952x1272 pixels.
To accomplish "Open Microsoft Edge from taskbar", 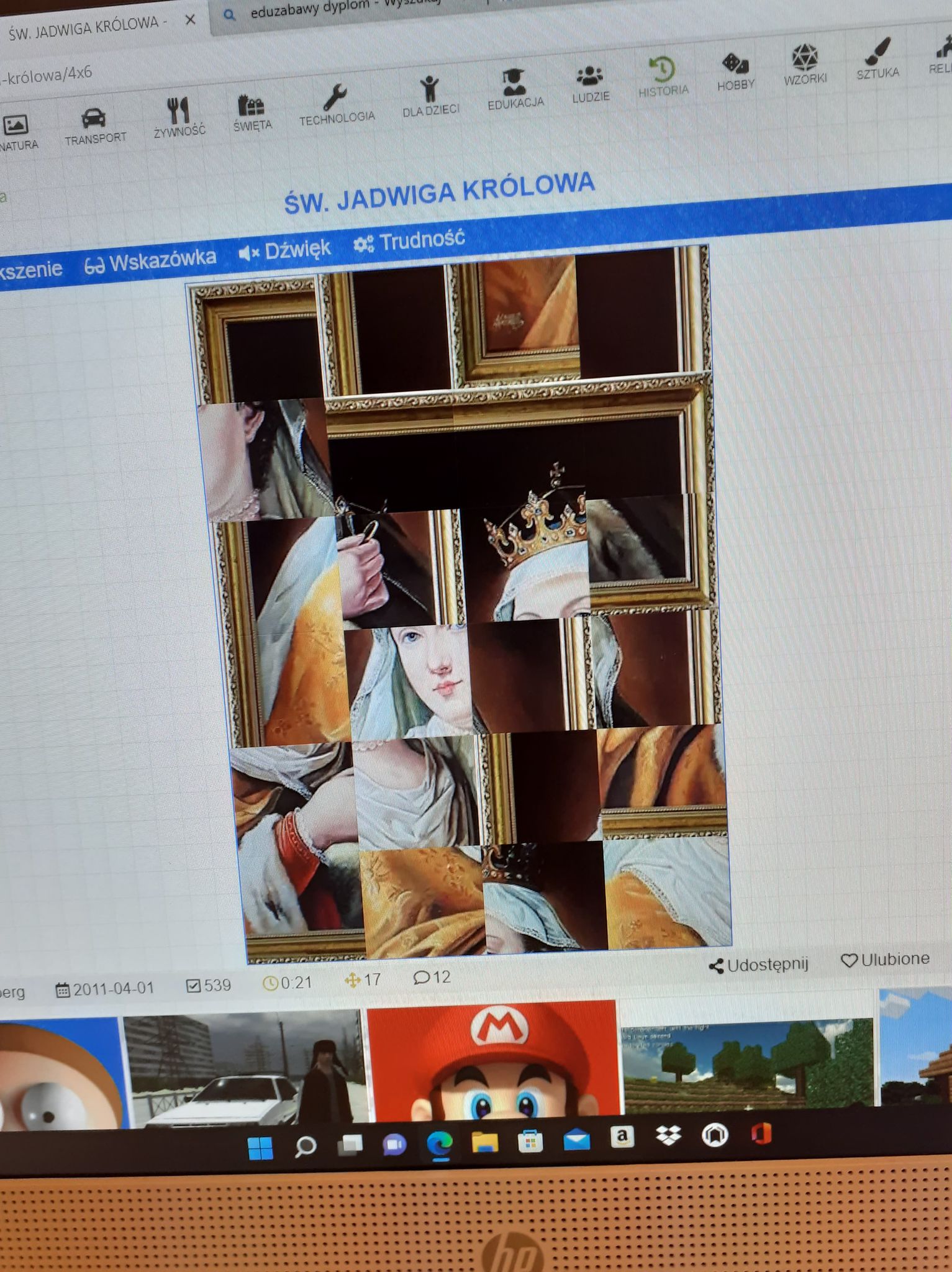I will pos(440,1143).
